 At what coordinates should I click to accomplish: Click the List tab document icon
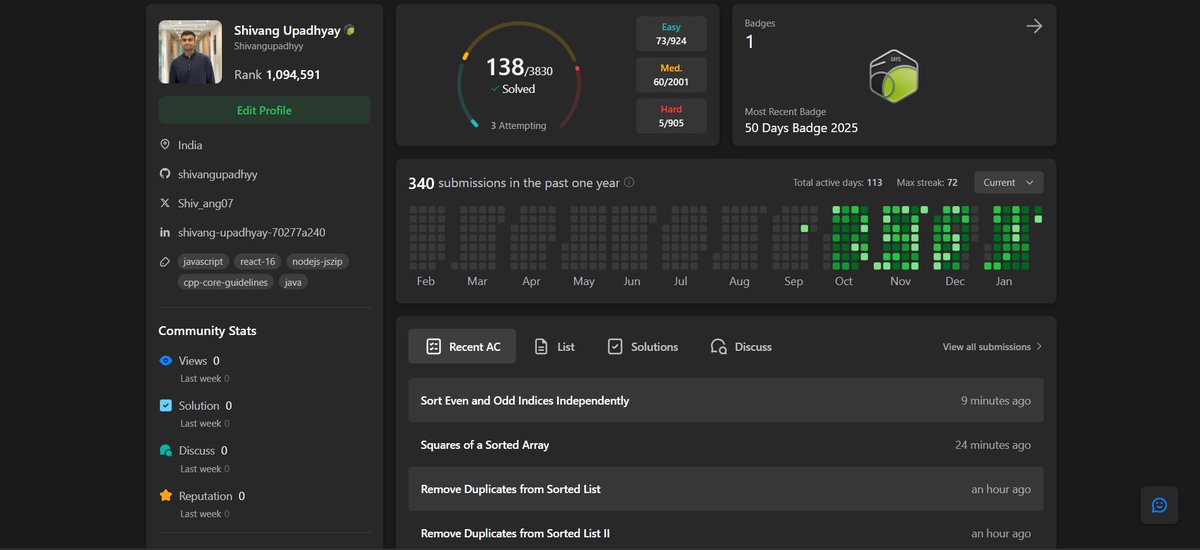541,347
